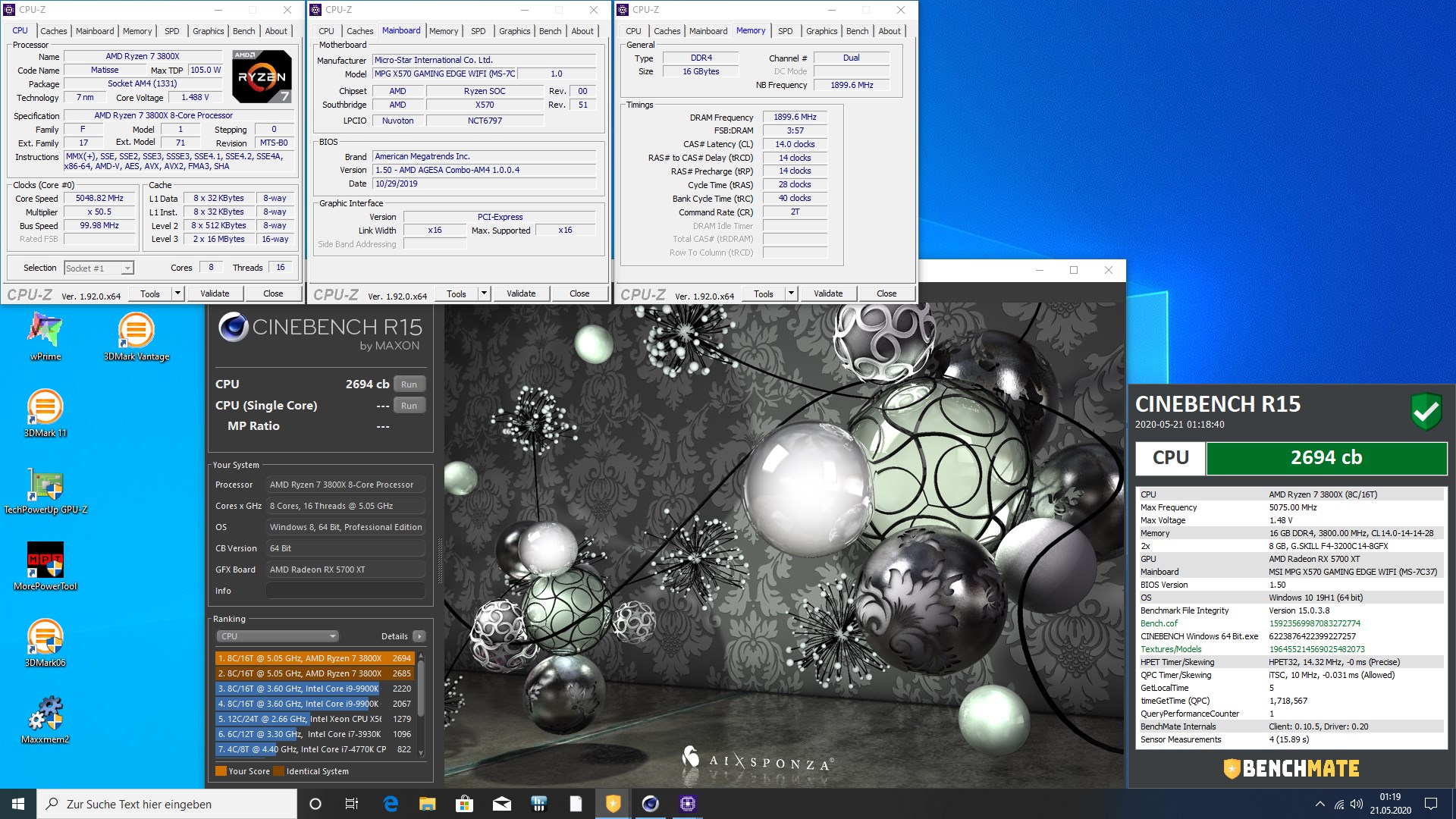Select ranking row 3 scoring 2220
1456x819 pixels.
pos(315,689)
